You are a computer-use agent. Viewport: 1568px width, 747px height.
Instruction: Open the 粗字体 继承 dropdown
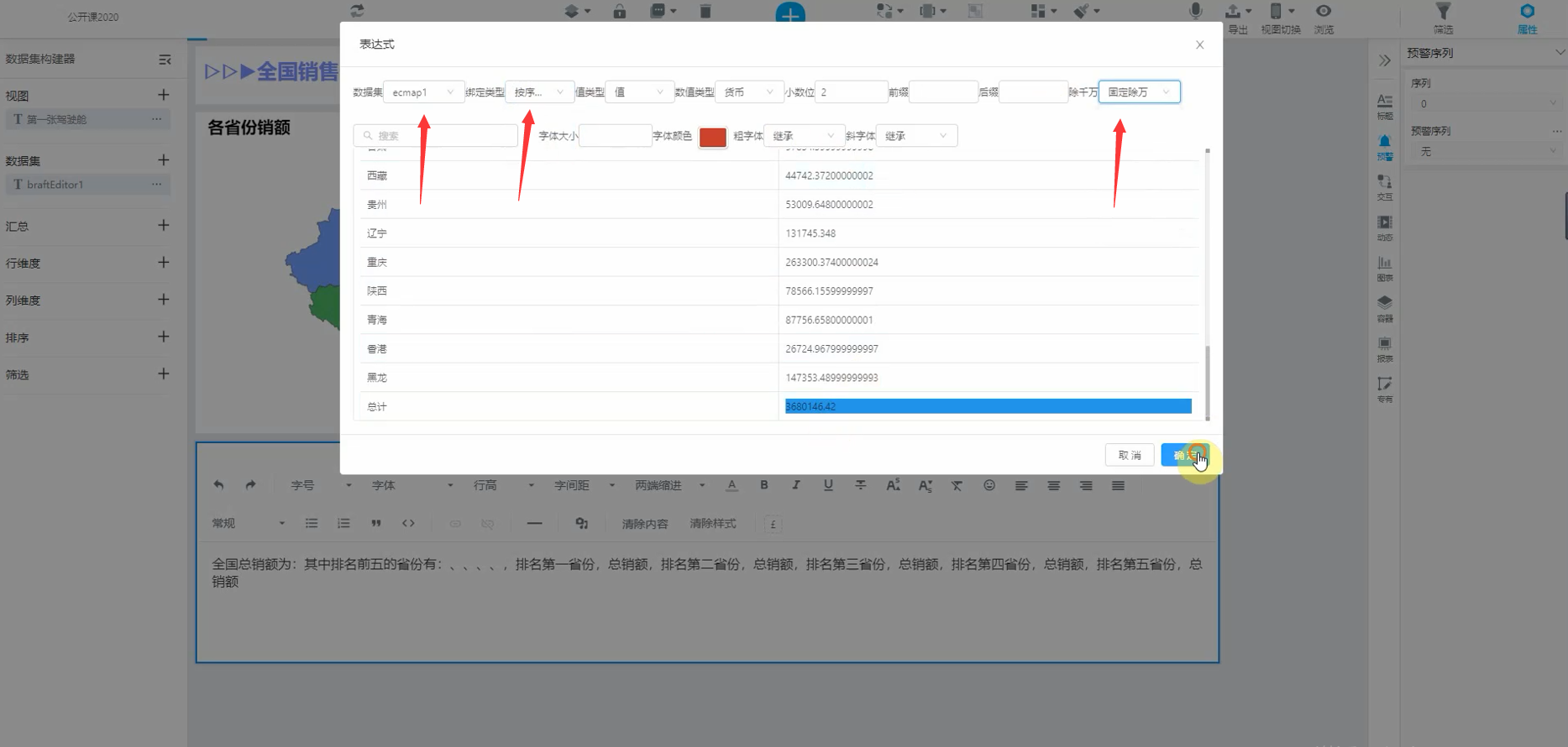804,136
